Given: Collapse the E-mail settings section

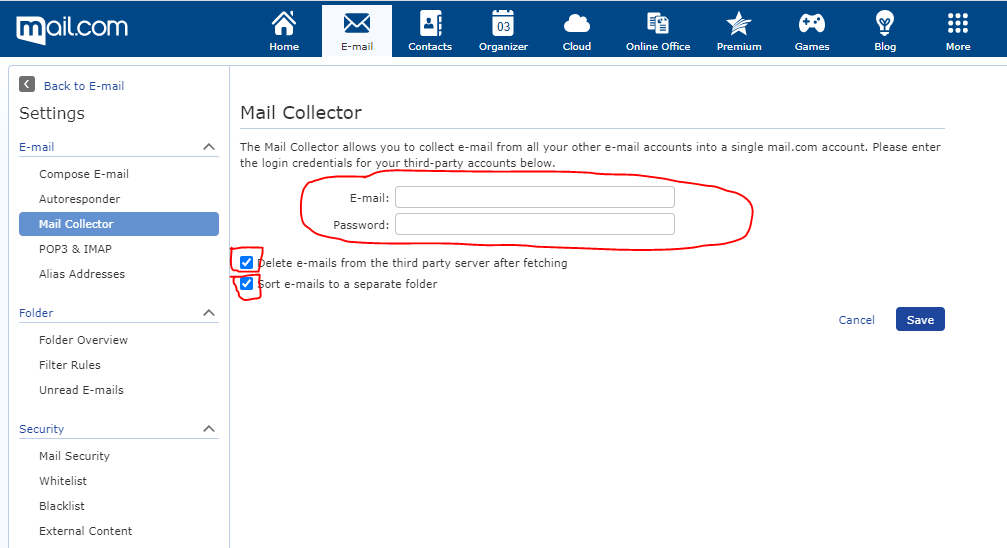Looking at the screenshot, I should [209, 147].
